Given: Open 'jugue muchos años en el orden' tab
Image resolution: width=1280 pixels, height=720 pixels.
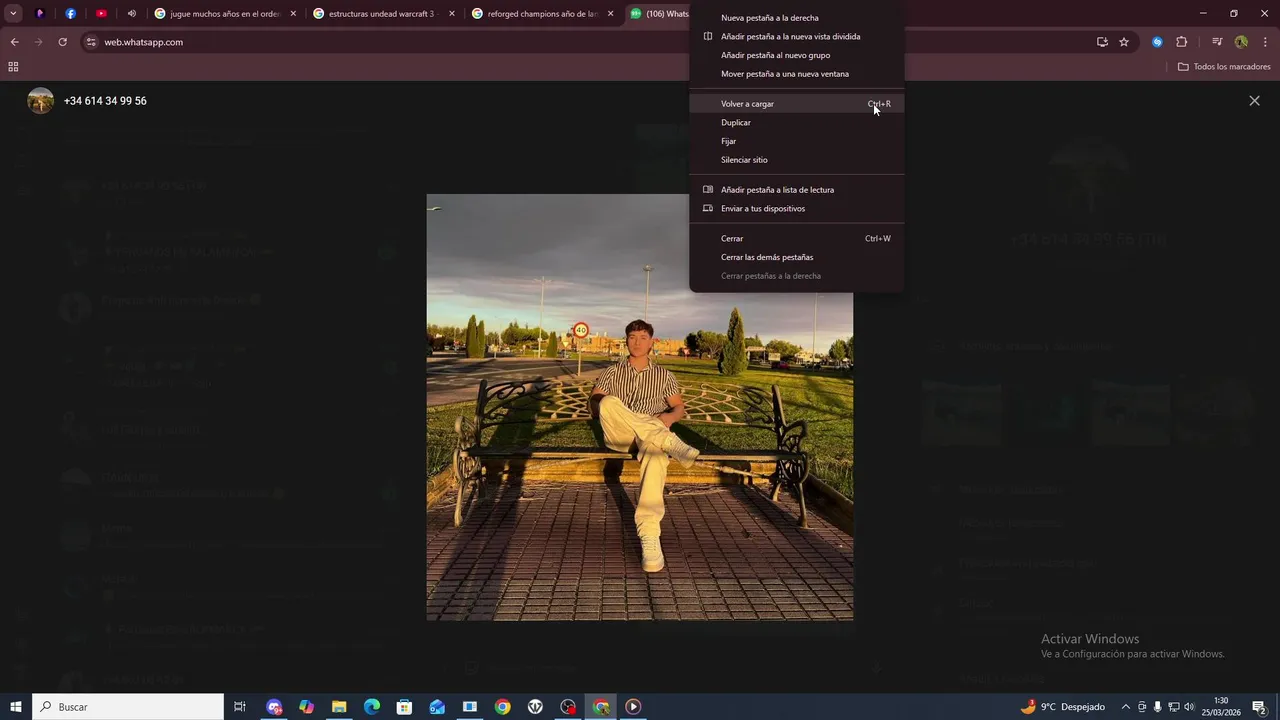Looking at the screenshot, I should pos(224,14).
